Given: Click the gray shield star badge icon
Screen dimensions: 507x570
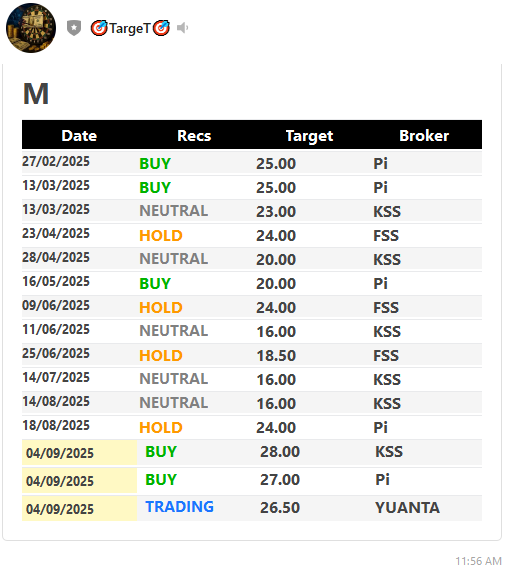Looking at the screenshot, I should pyautogui.click(x=74, y=28).
